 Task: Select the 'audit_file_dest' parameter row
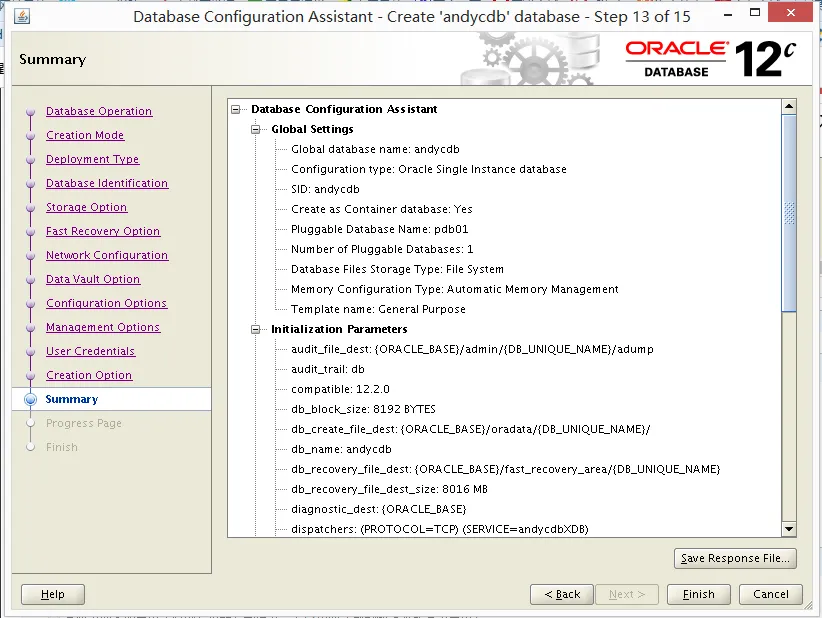472,349
